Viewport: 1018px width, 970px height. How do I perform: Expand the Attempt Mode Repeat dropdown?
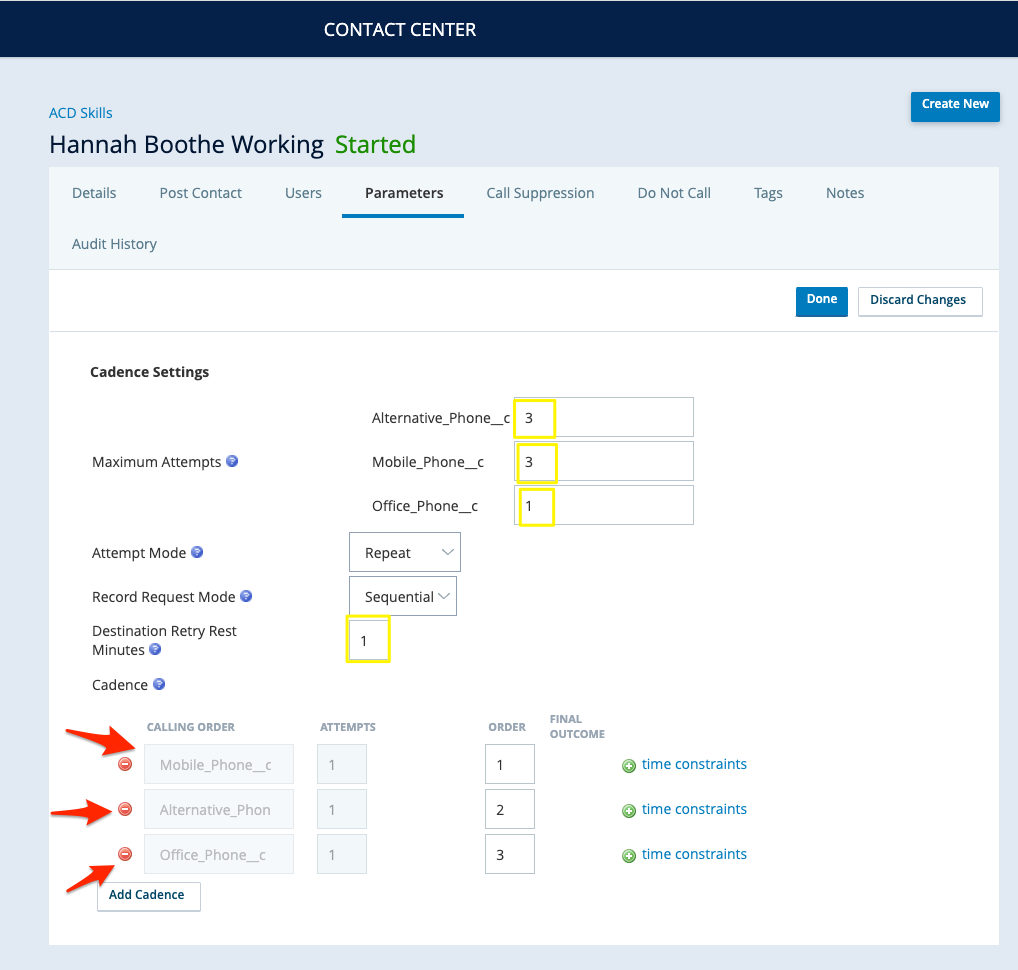[x=405, y=553]
